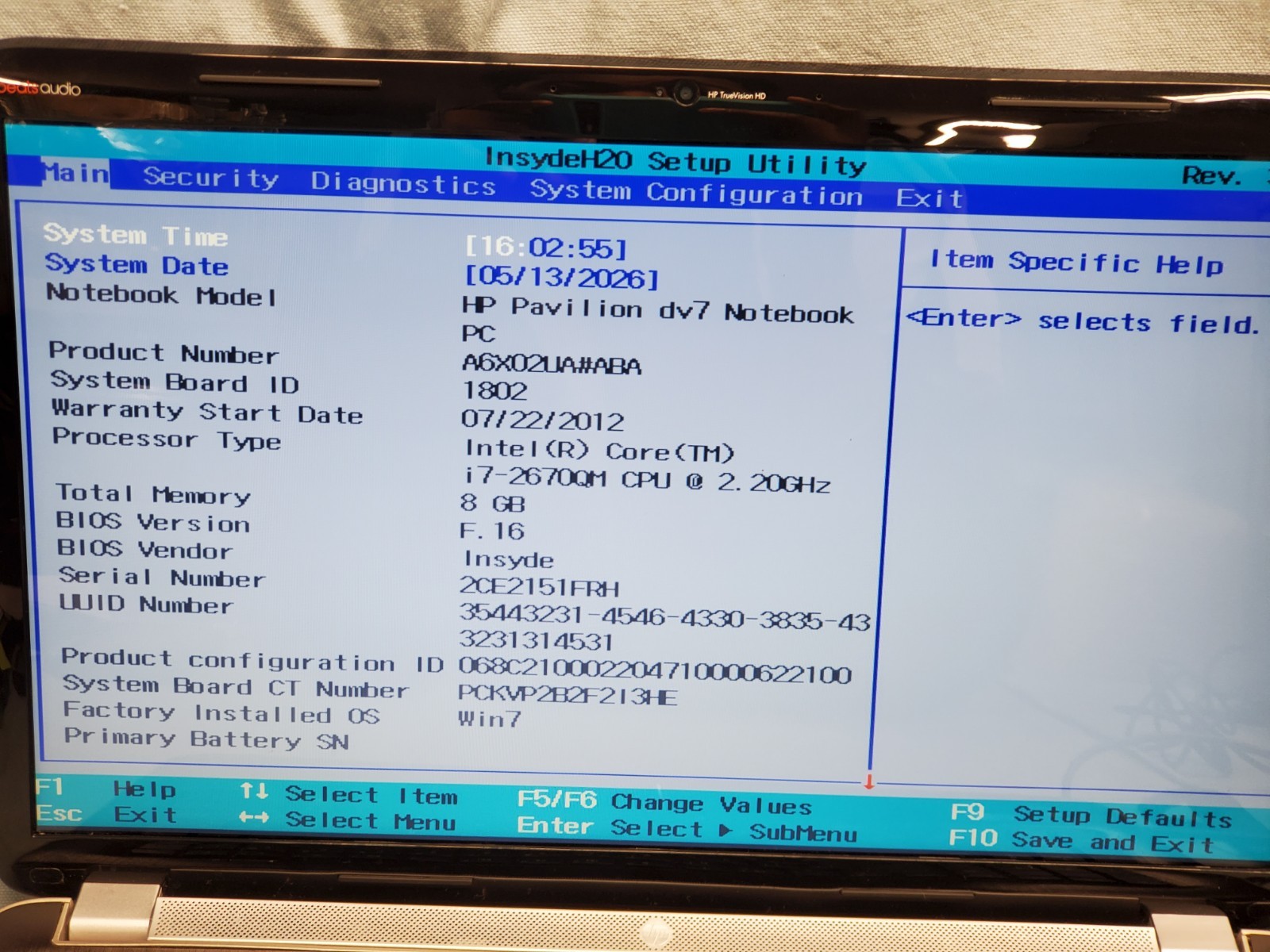Click i7-2670QM CPU @ 2.20GHz text

click(647, 480)
